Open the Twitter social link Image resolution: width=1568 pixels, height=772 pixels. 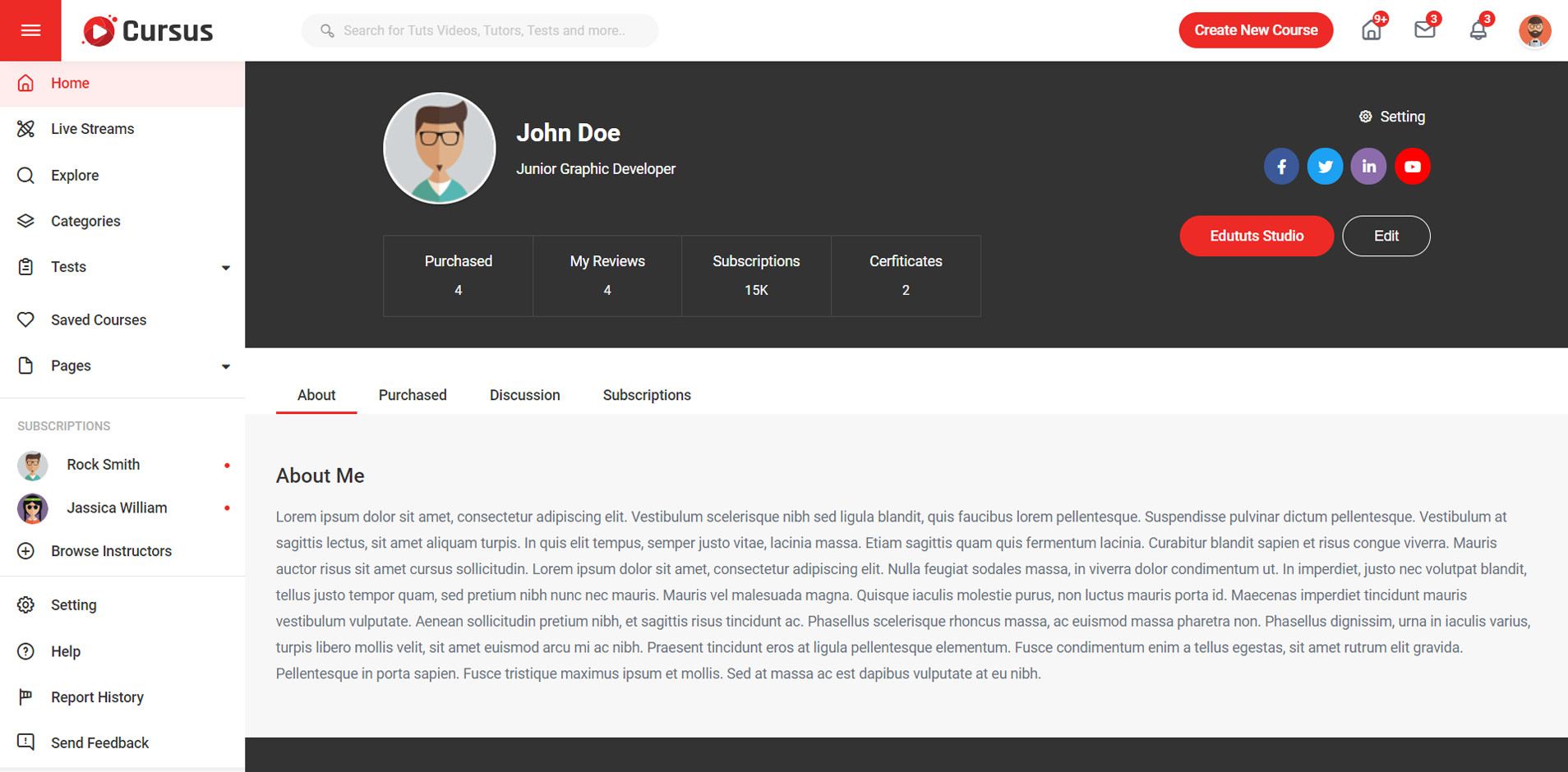(x=1324, y=167)
